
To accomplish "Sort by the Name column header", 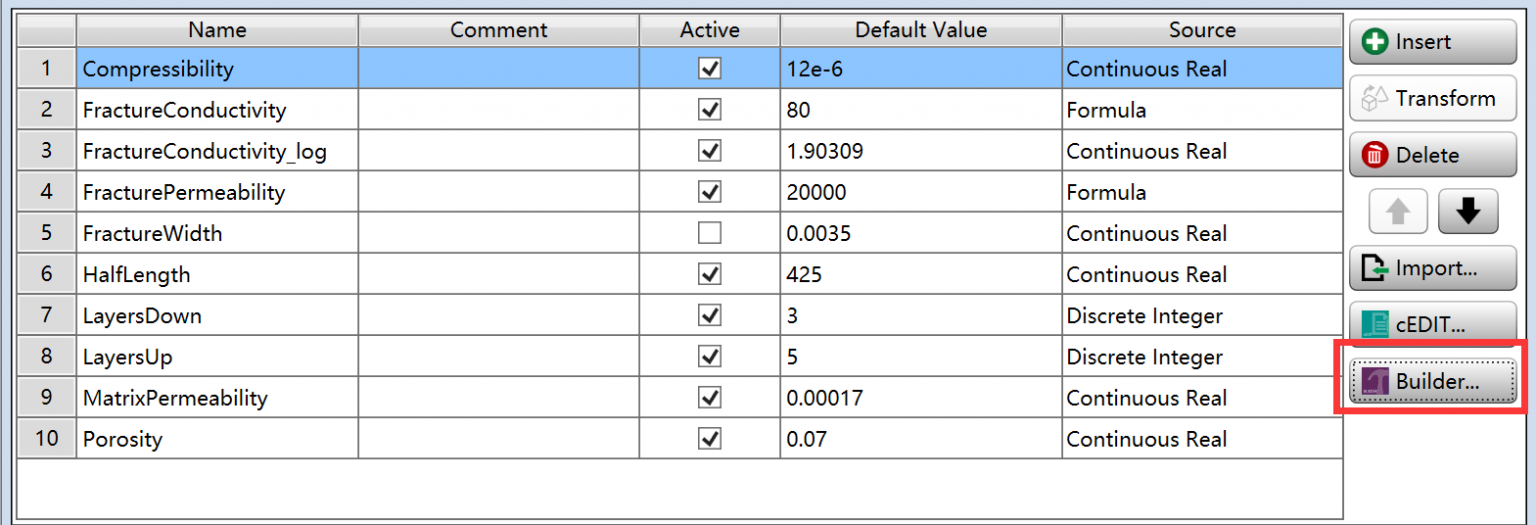I will (217, 30).
